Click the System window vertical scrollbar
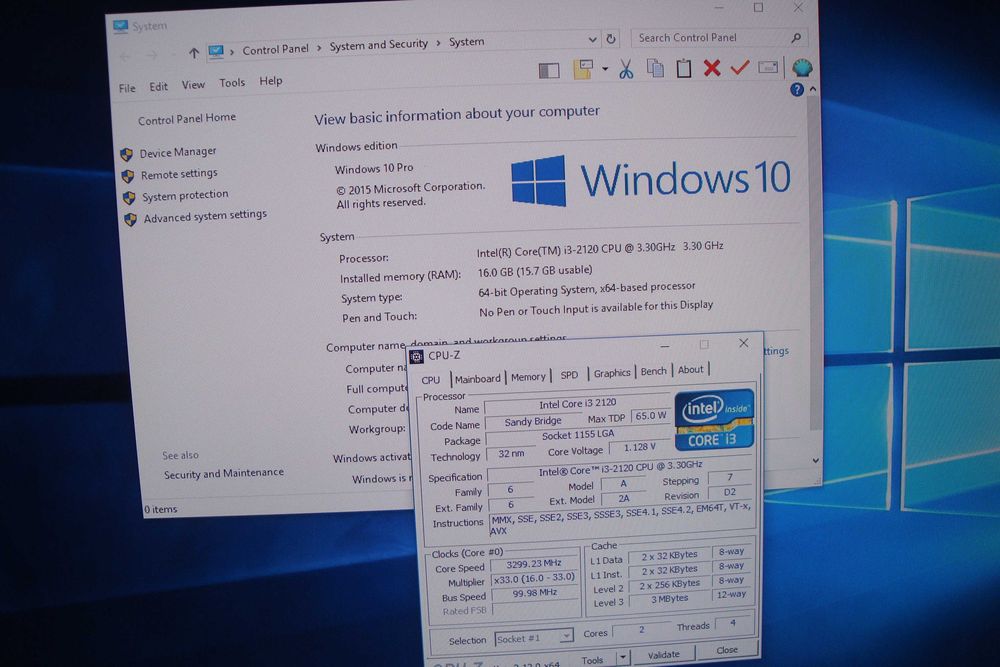This screenshot has width=1000, height=667. click(x=813, y=265)
